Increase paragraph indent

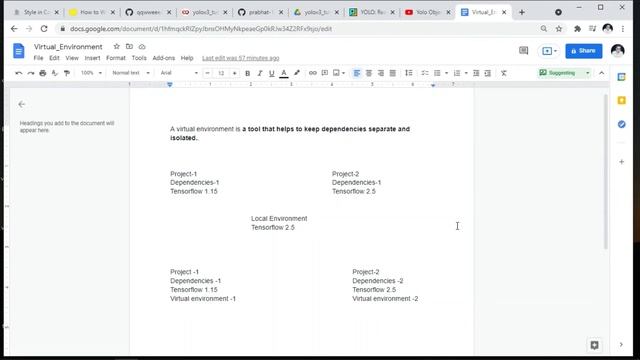coord(488,73)
